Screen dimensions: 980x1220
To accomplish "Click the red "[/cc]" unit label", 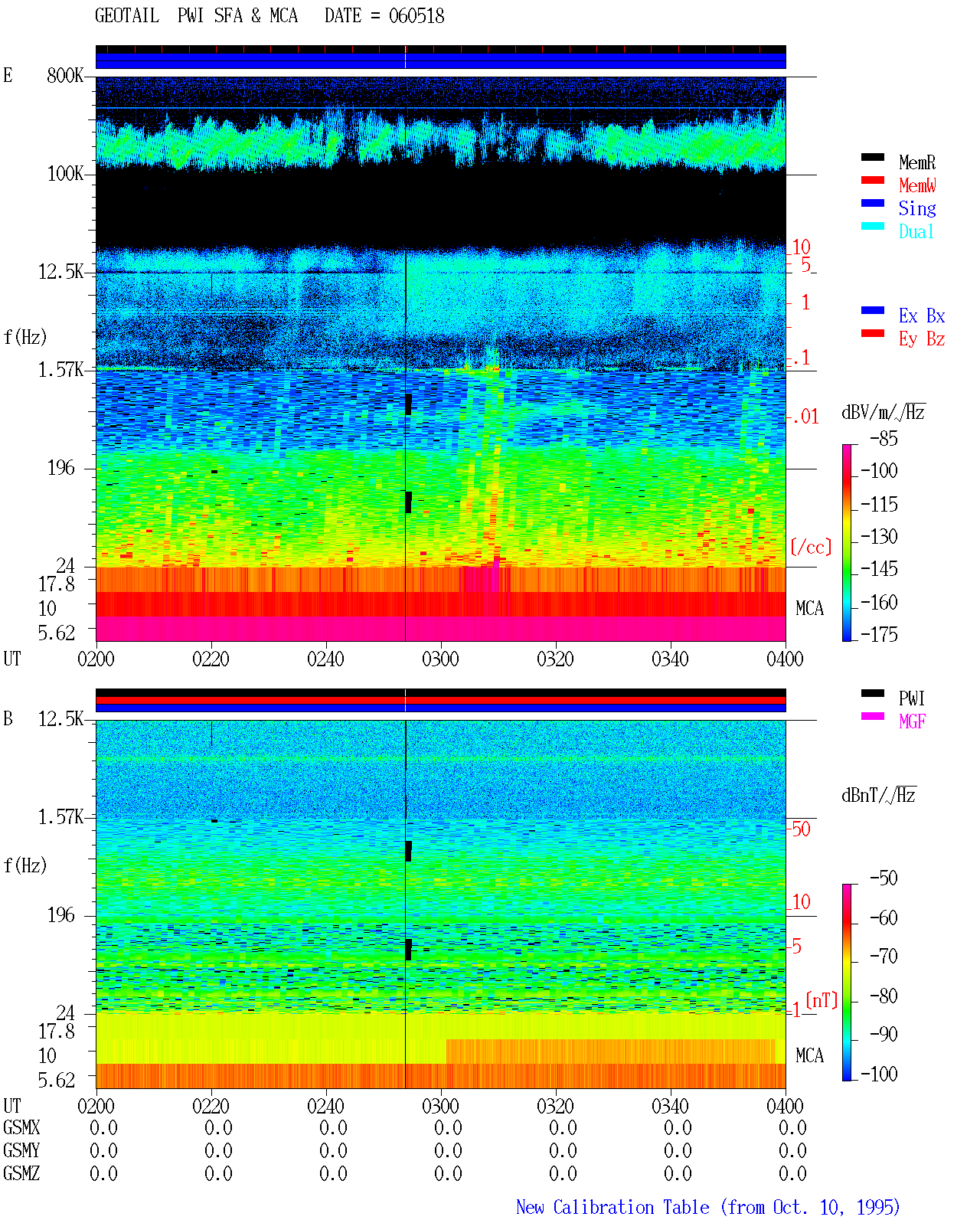I will coord(811,547).
